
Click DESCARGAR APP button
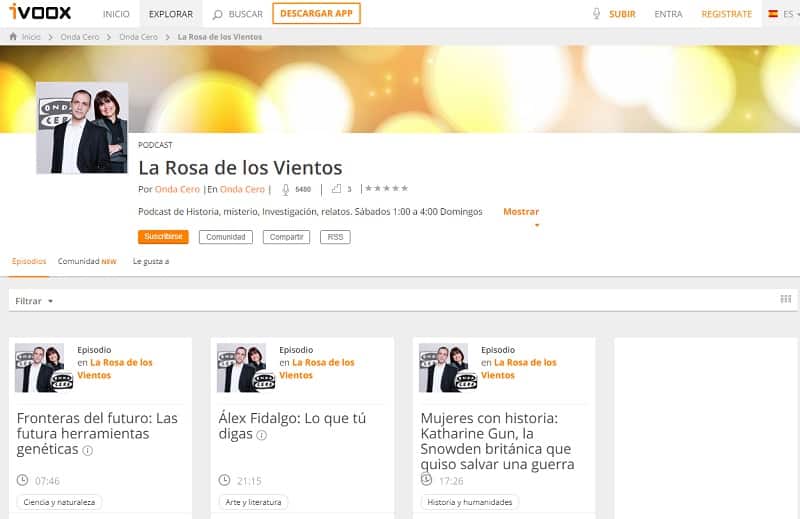[316, 13]
